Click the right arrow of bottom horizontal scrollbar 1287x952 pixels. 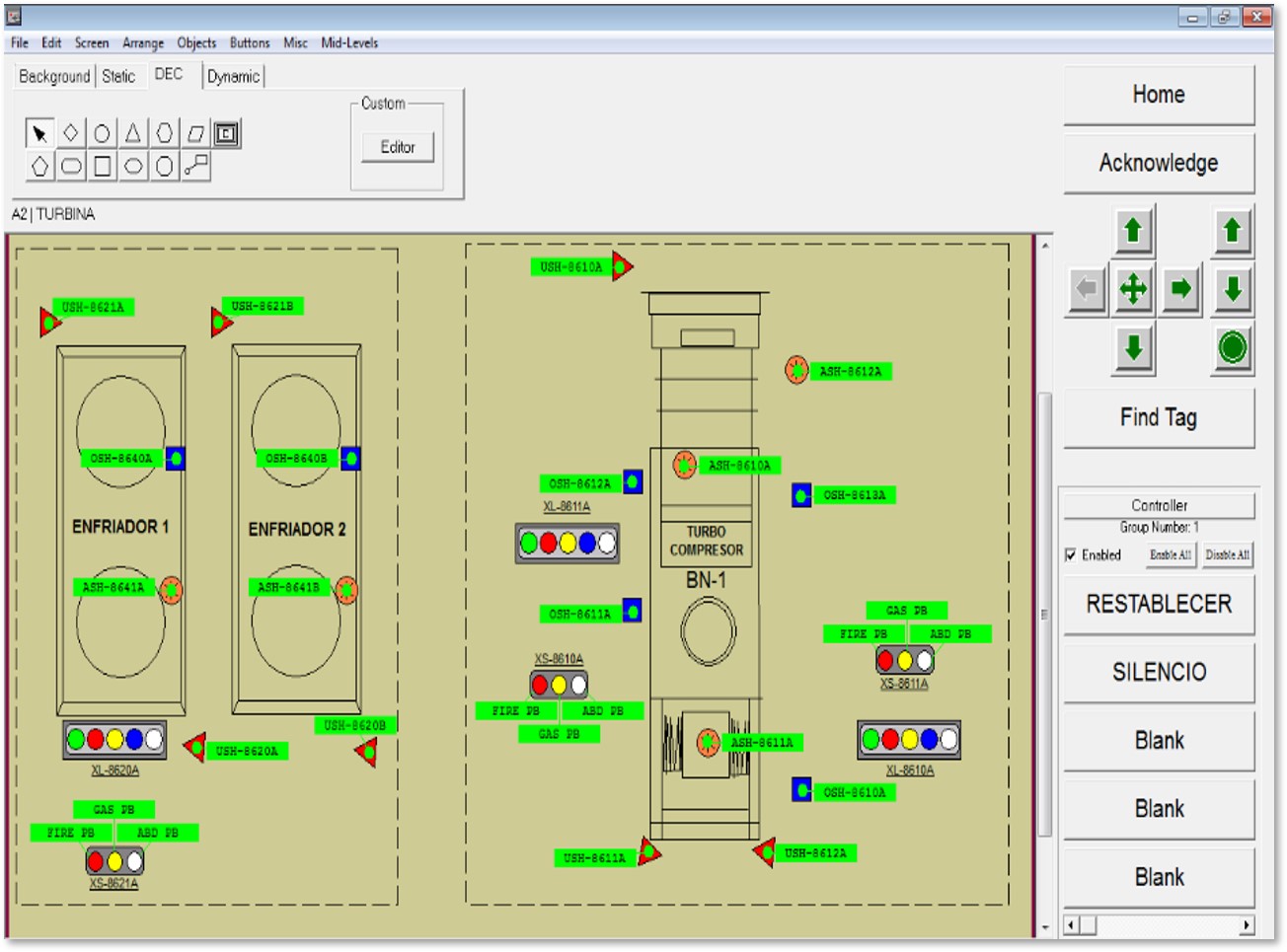click(x=1248, y=925)
